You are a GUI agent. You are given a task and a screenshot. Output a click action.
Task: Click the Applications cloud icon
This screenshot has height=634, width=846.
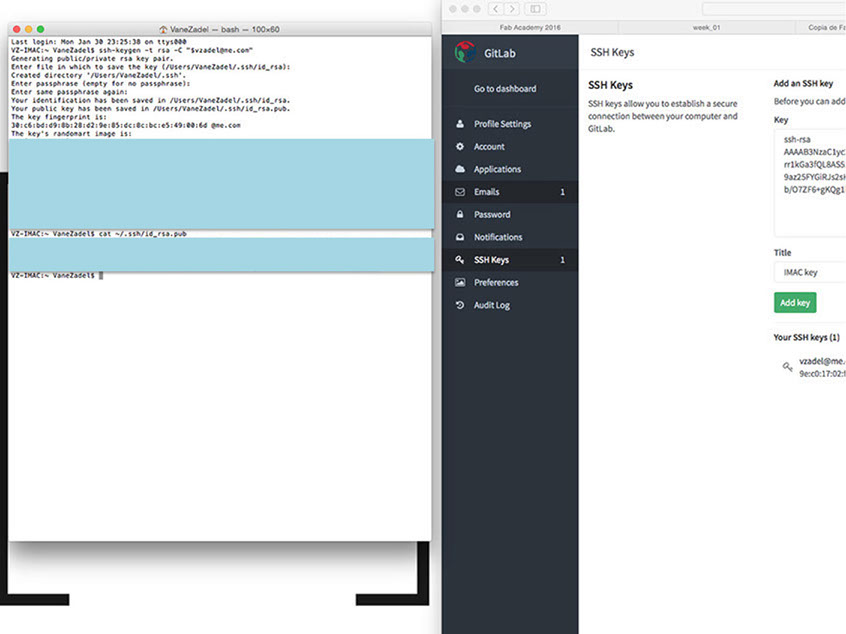pyautogui.click(x=460, y=169)
